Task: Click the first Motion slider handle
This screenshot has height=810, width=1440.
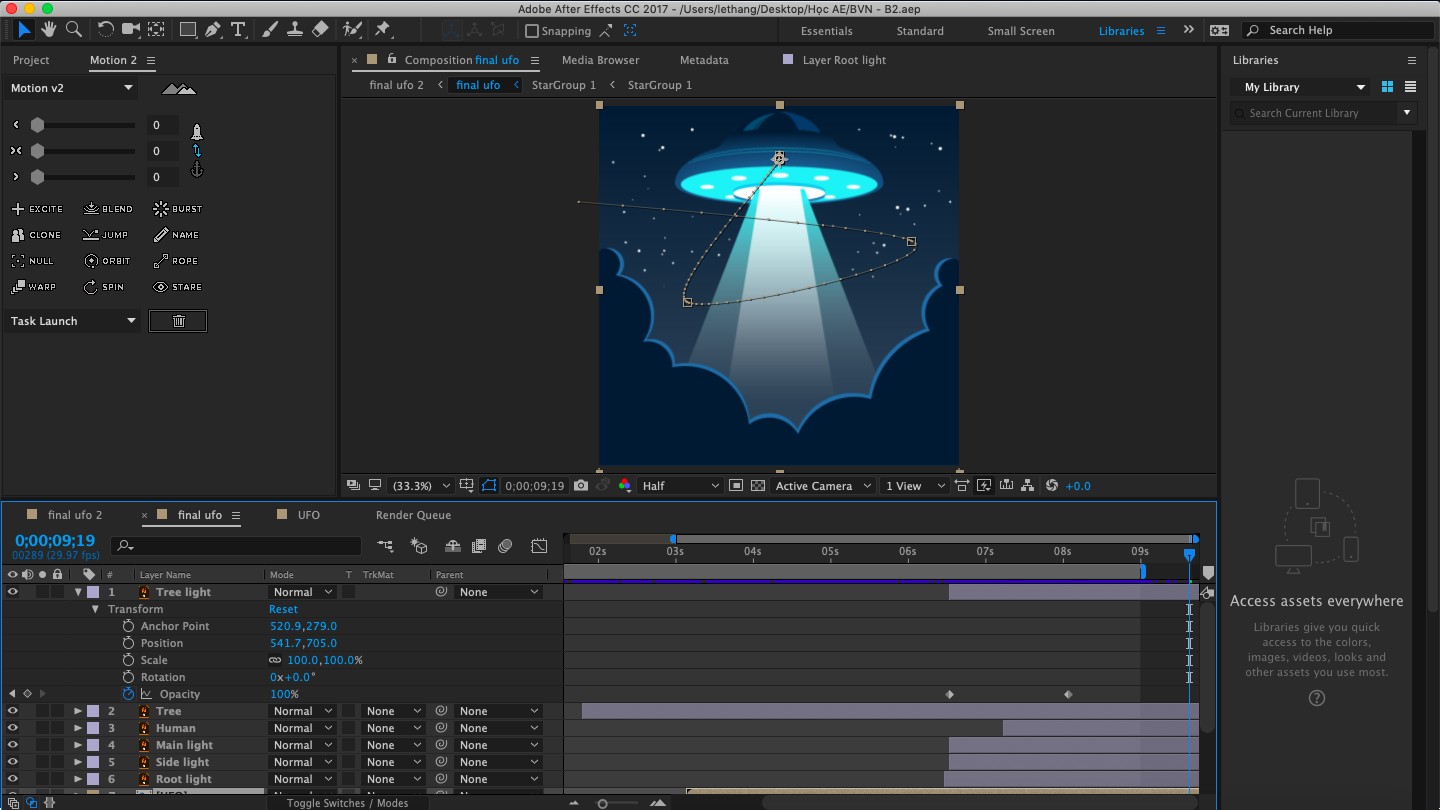Action: coord(37,125)
